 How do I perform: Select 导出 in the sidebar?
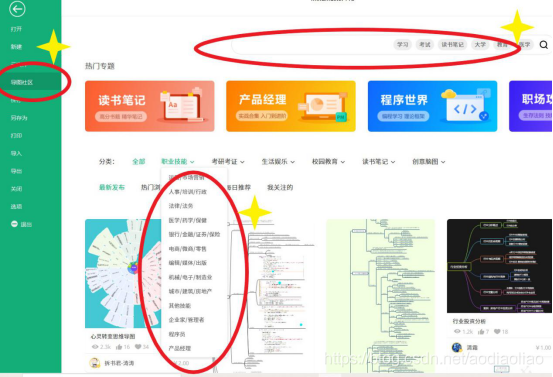coord(16,171)
